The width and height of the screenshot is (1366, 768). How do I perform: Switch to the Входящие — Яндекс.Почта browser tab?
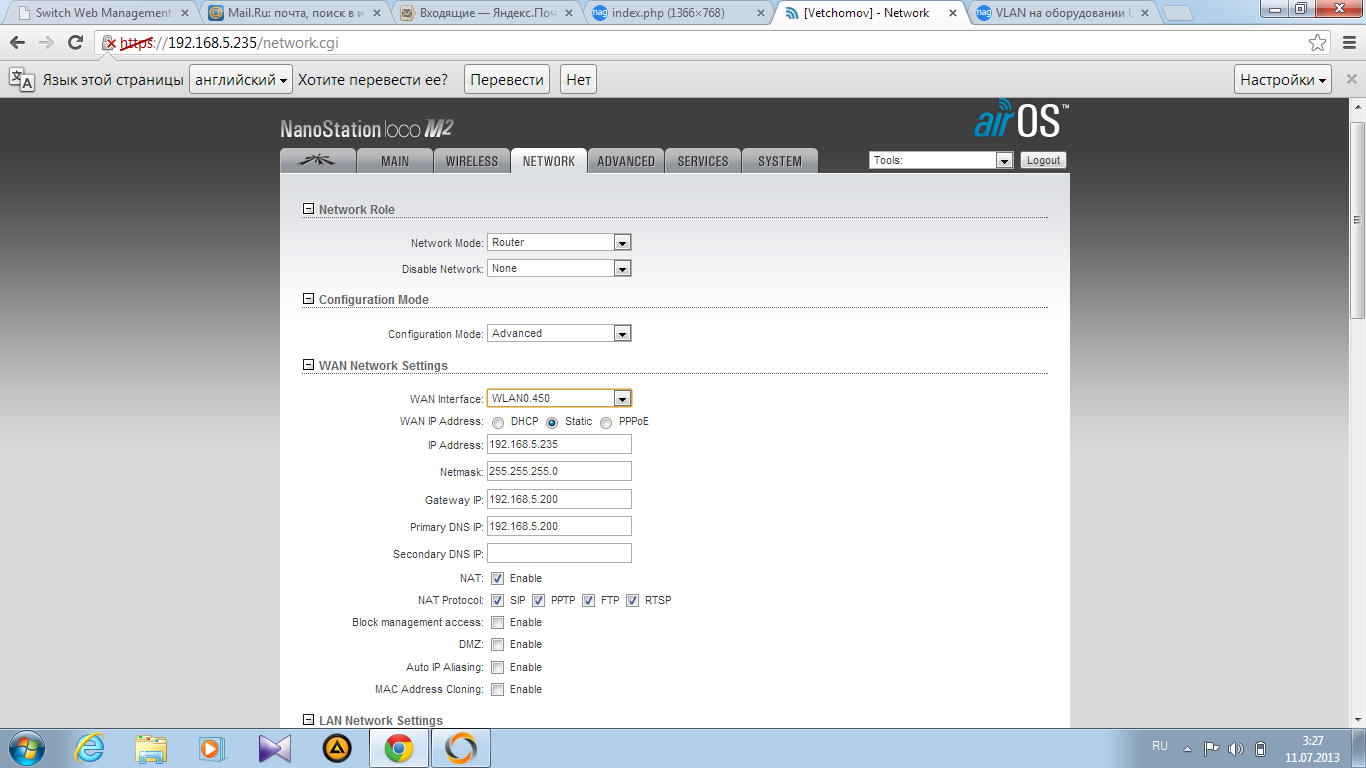pos(485,14)
